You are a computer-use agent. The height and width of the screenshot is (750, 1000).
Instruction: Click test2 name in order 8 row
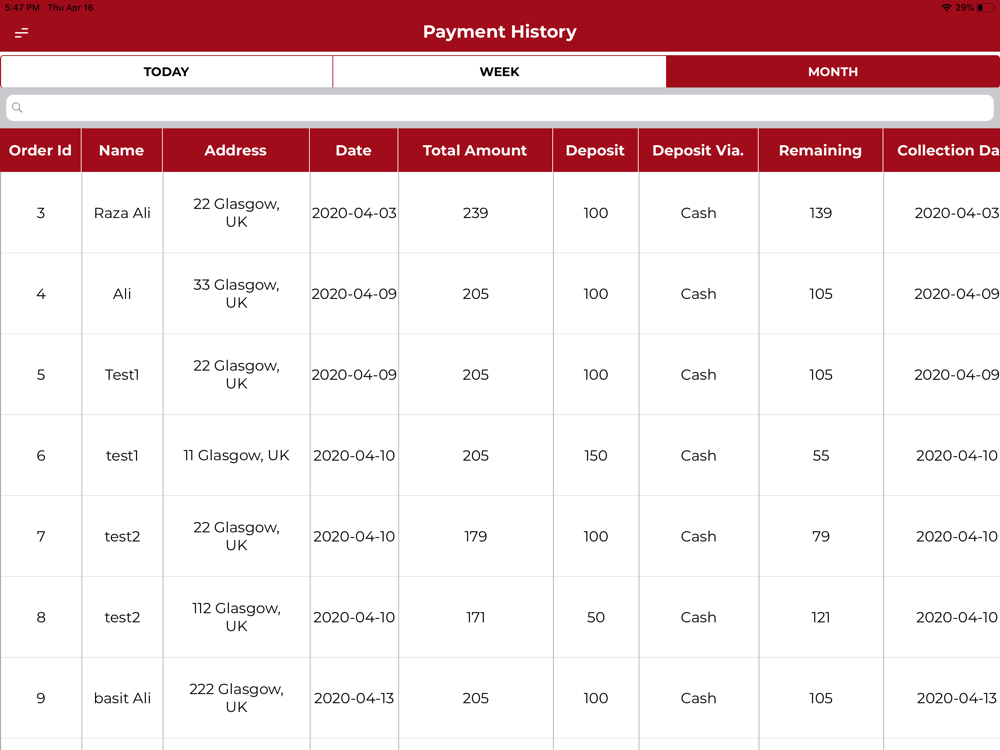122,618
